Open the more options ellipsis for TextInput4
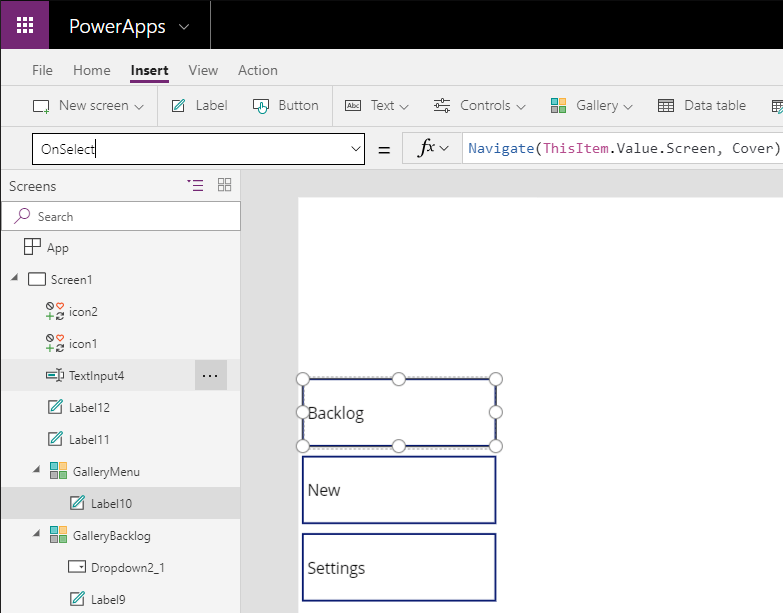This screenshot has width=783, height=613. pos(211,375)
